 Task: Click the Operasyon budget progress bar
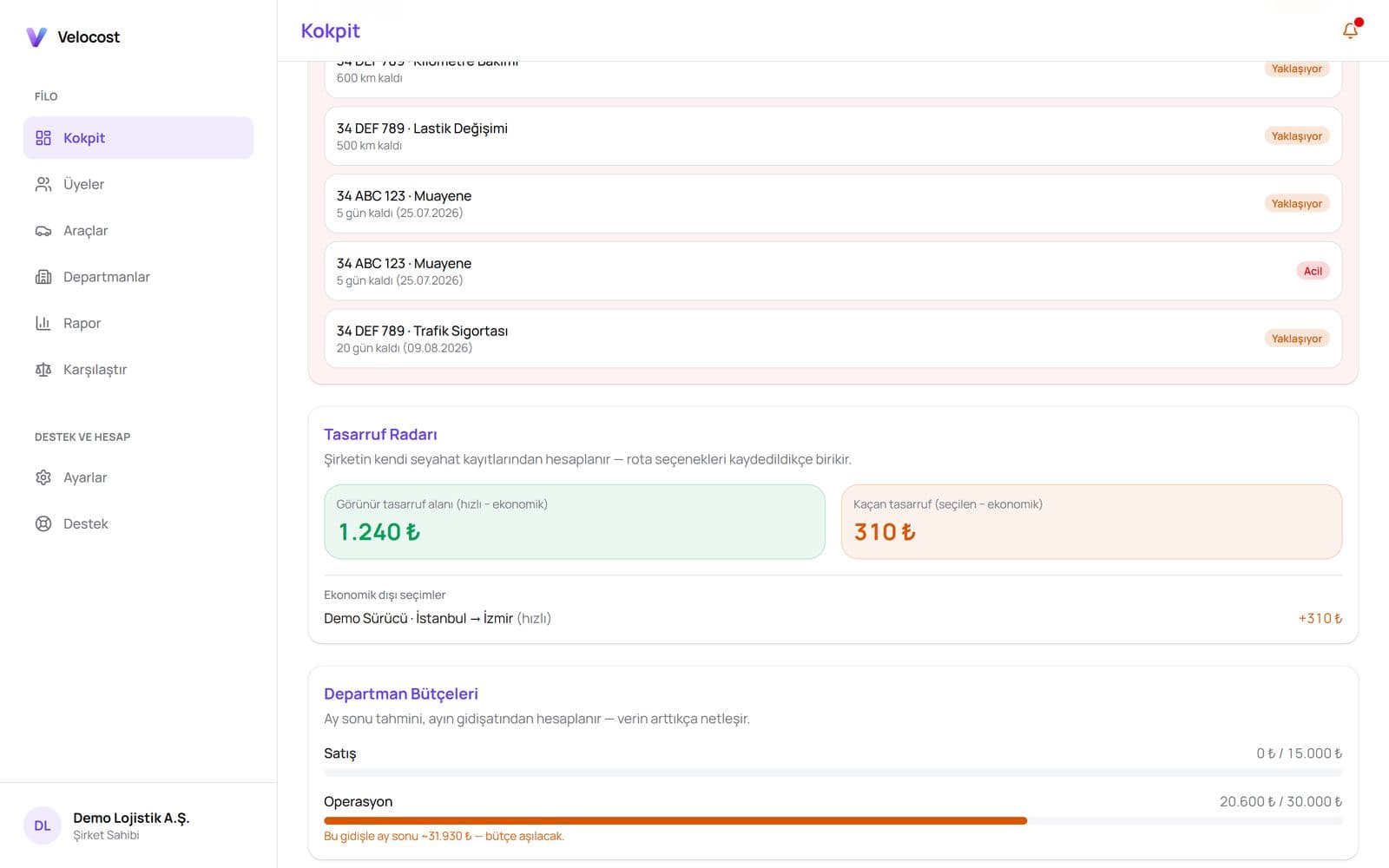pyautogui.click(x=833, y=820)
